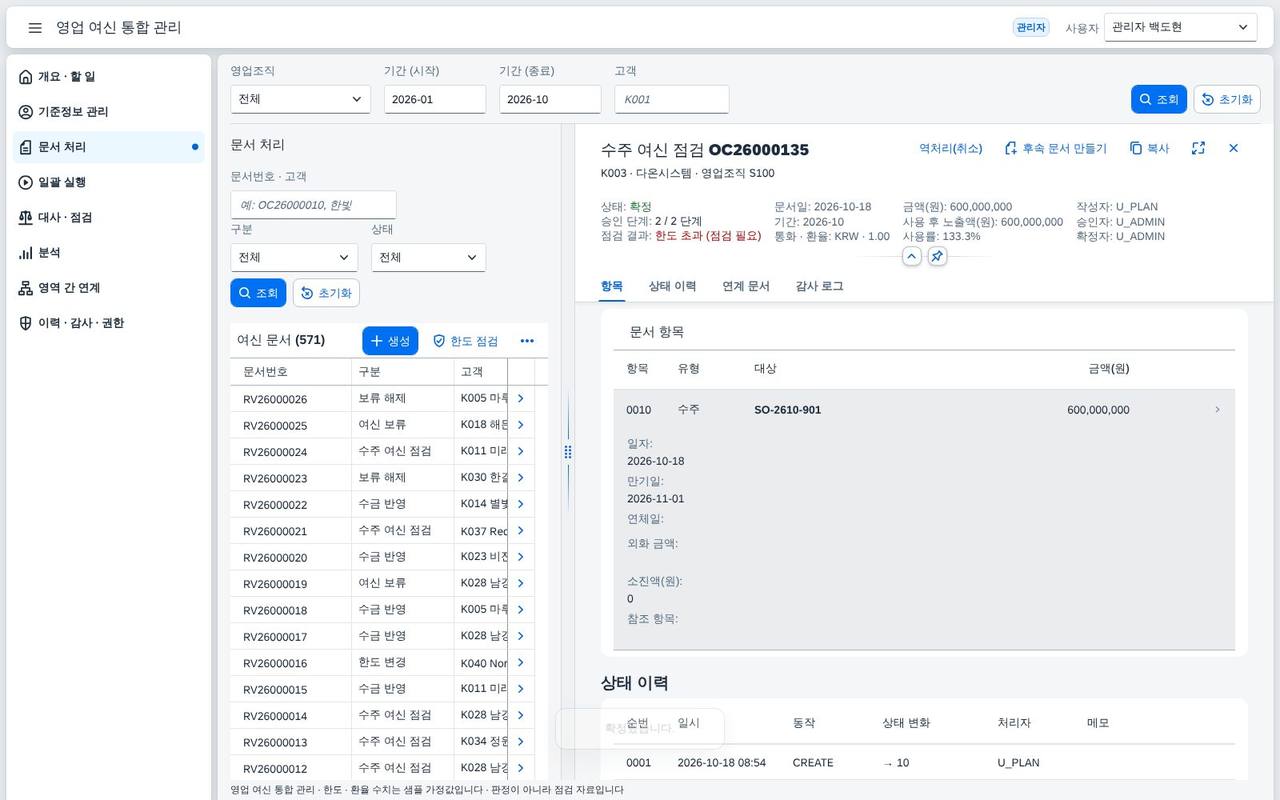Viewport: 1280px width, 800px height.
Task: Open row arrow for RV26000025
Action: 520,425
